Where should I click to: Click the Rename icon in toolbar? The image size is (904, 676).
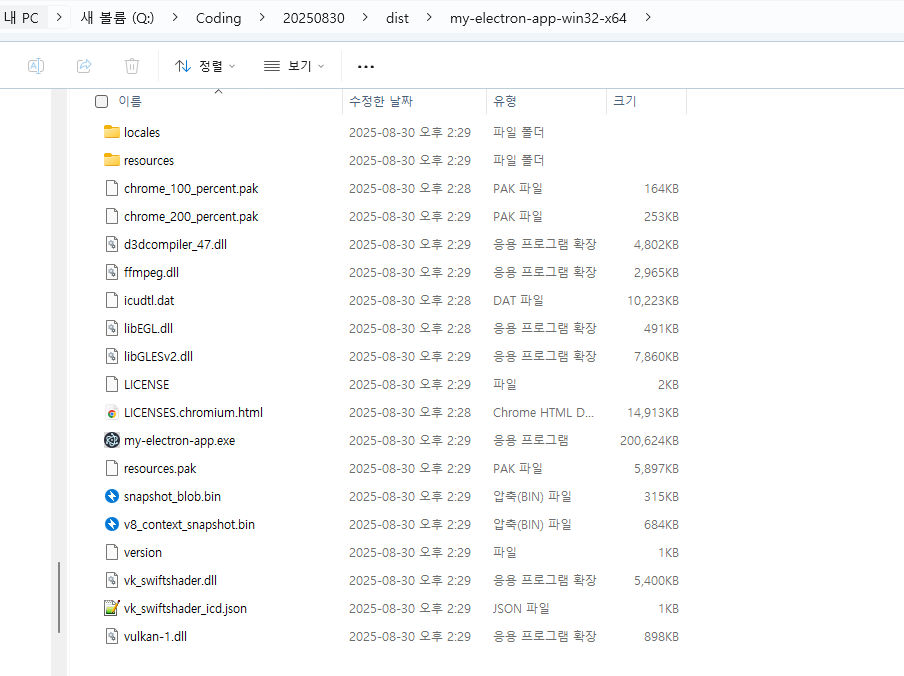coord(35,66)
